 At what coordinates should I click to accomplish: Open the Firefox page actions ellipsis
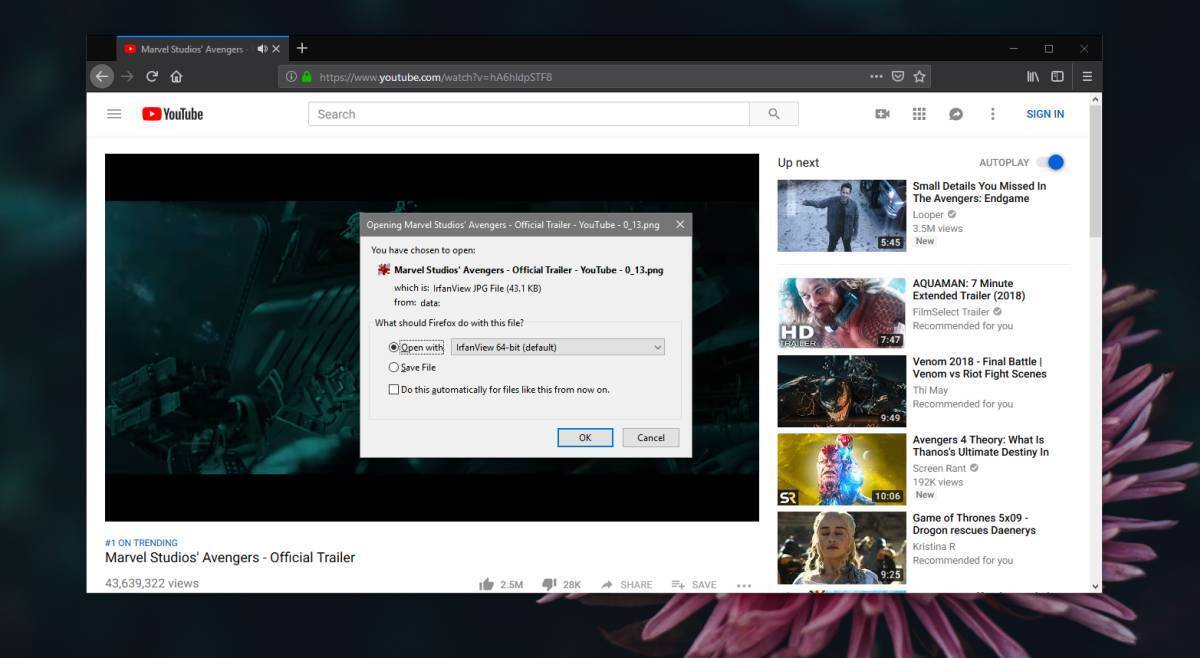pyautogui.click(x=876, y=77)
